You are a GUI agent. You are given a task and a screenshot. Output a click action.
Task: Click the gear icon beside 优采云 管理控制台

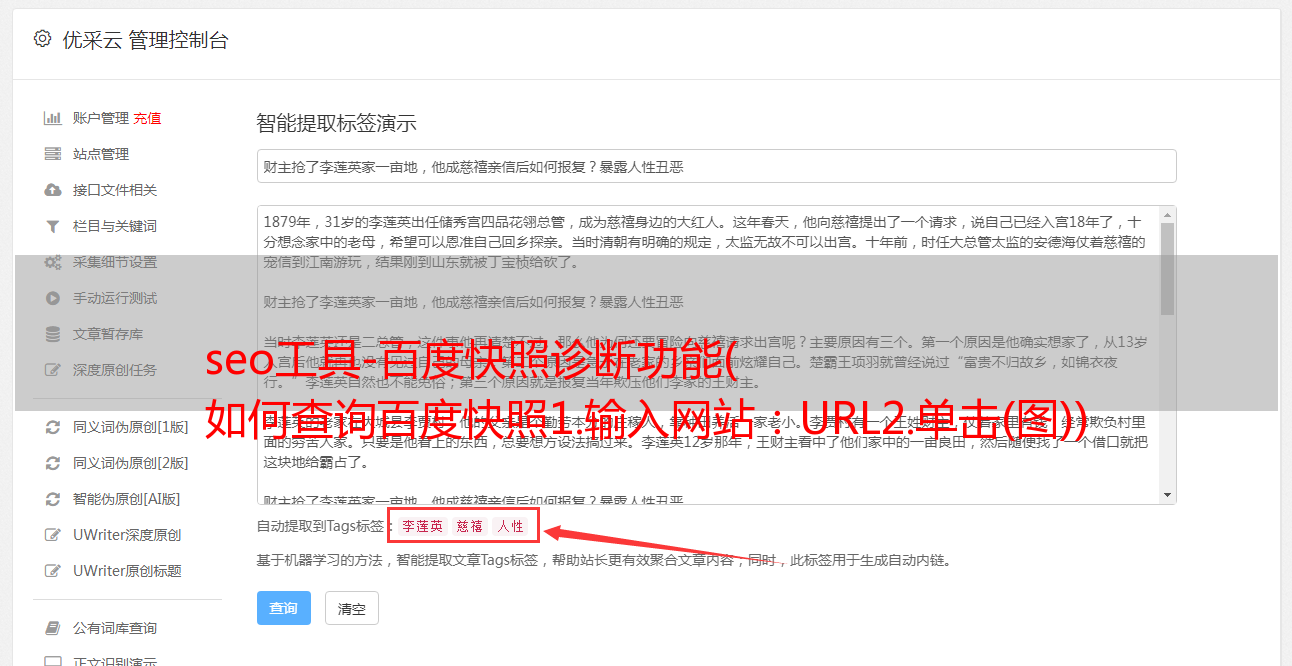pyautogui.click(x=42, y=39)
